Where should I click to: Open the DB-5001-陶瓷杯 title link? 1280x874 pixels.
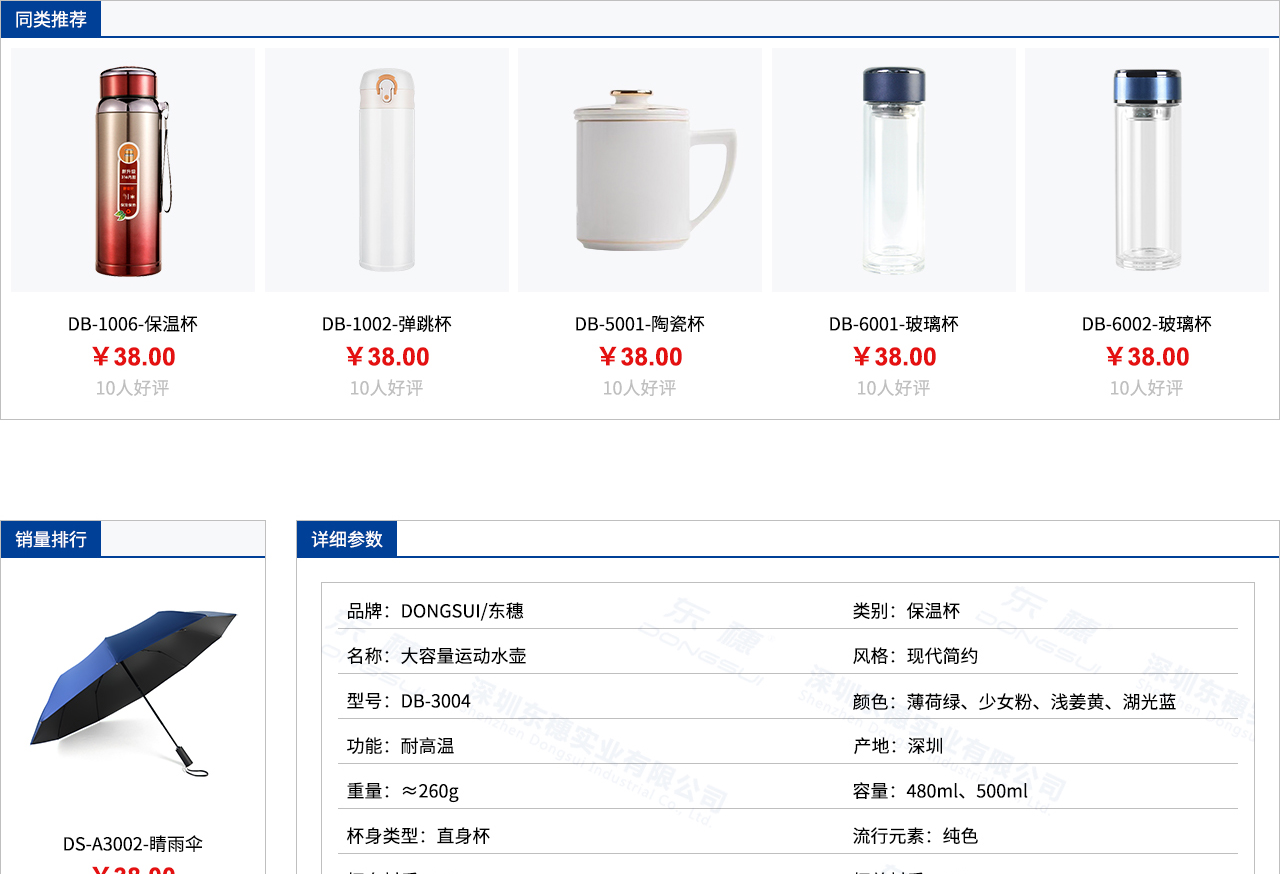coord(640,324)
